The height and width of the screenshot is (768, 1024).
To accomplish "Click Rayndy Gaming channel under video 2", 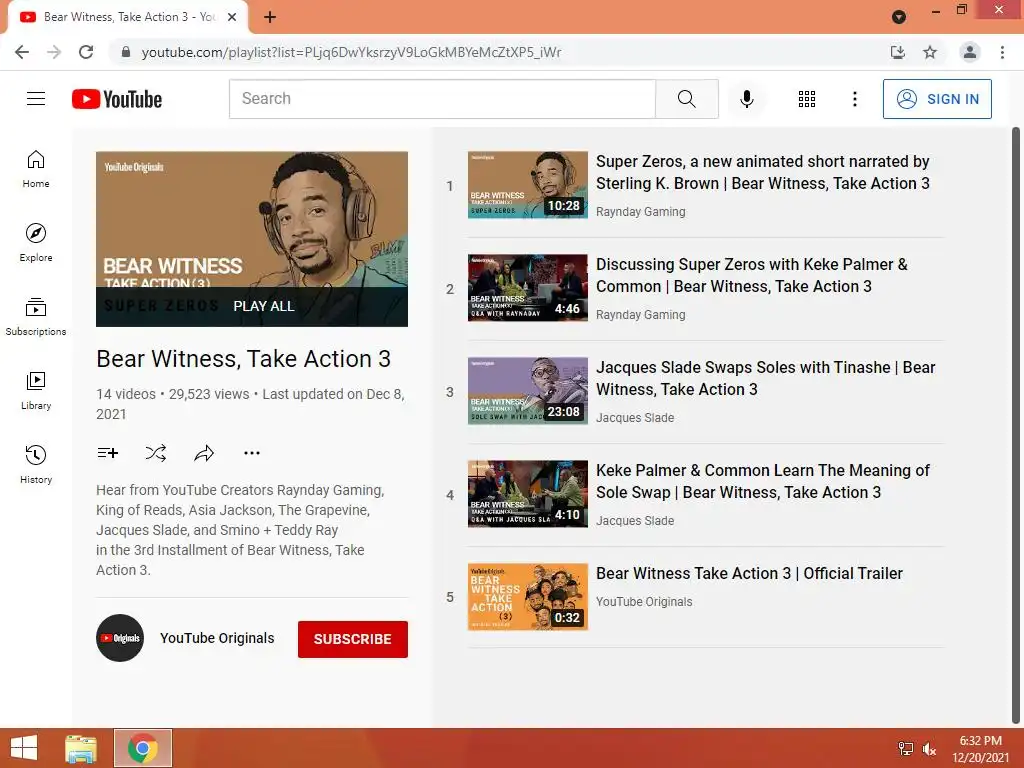I will [x=641, y=315].
